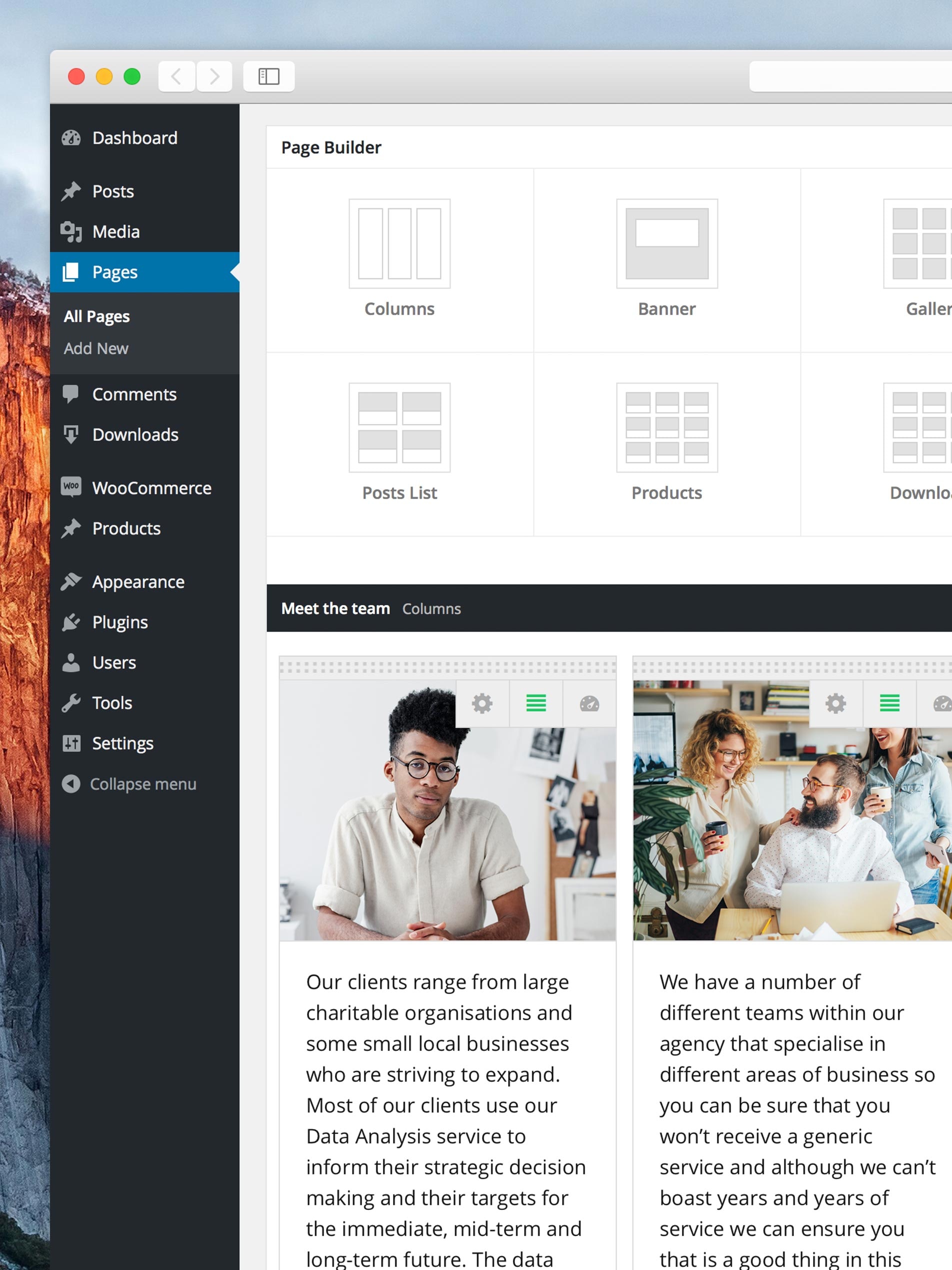Screen dimensions: 952x1270
Task: Click green text lines icon on second column
Action: pyautogui.click(x=889, y=703)
